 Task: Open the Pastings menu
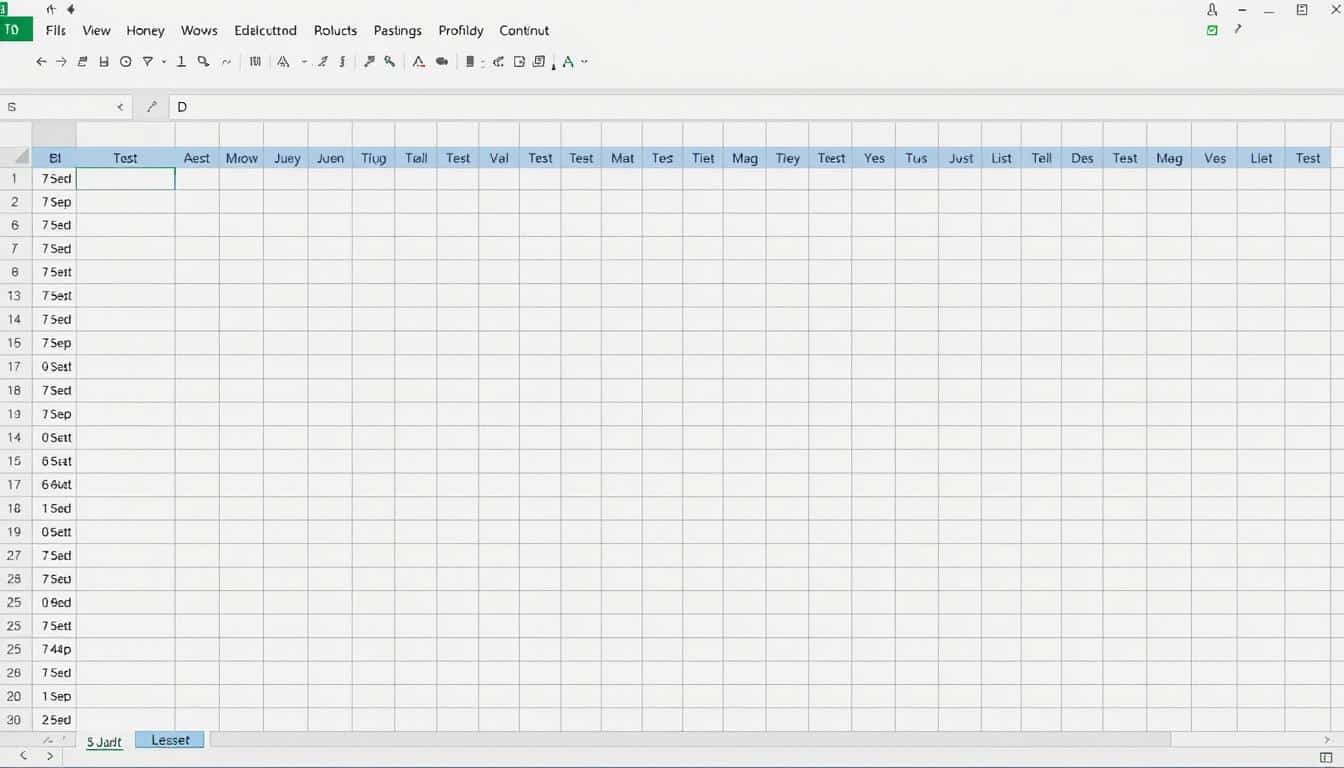pos(397,31)
